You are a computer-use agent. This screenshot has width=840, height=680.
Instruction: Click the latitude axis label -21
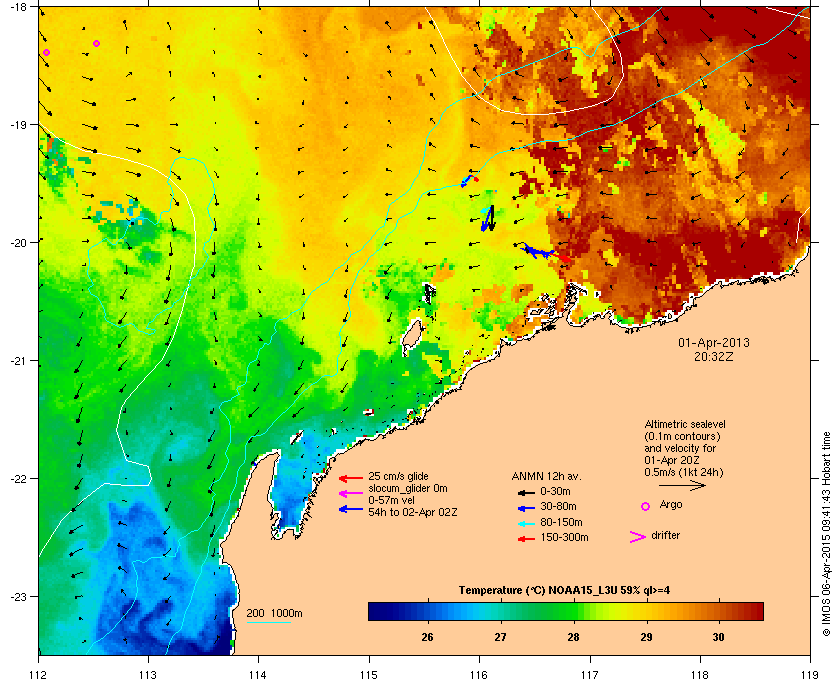point(18,361)
